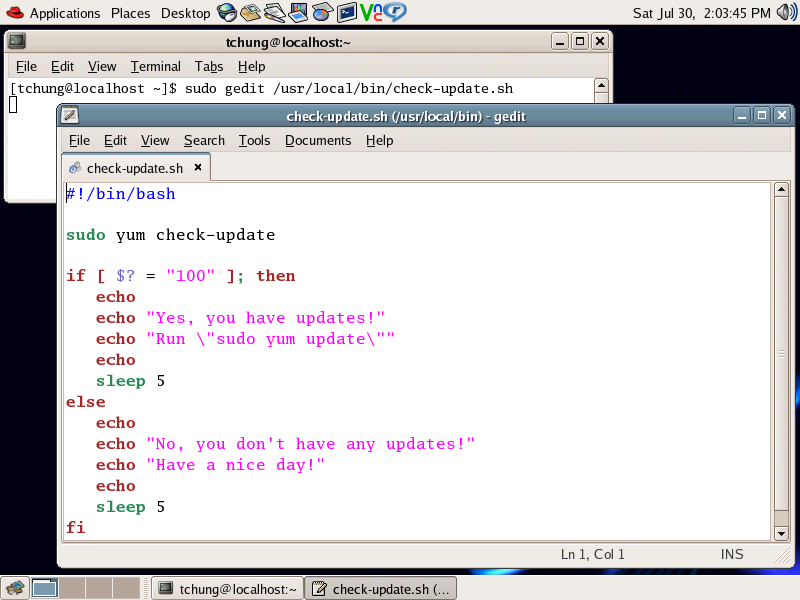Image resolution: width=800 pixels, height=600 pixels.
Task: Open gedit Help menu
Action: (380, 140)
